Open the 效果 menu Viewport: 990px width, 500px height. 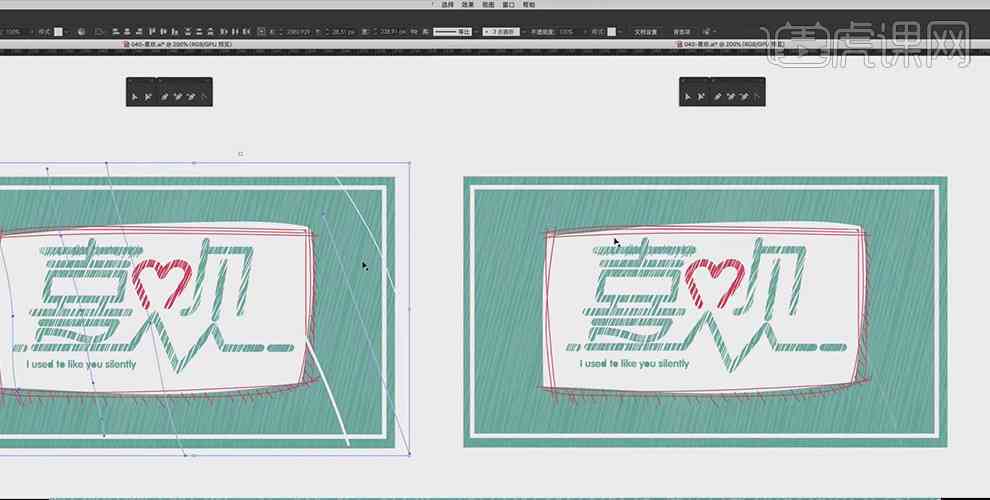(468, 4)
